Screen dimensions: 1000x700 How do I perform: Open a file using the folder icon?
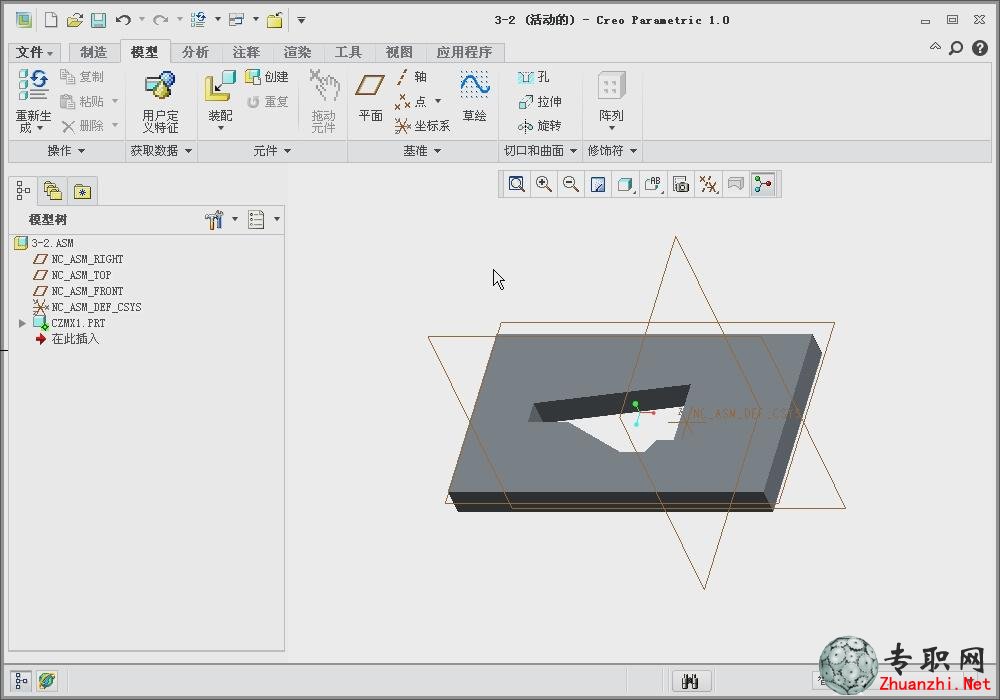[75, 20]
